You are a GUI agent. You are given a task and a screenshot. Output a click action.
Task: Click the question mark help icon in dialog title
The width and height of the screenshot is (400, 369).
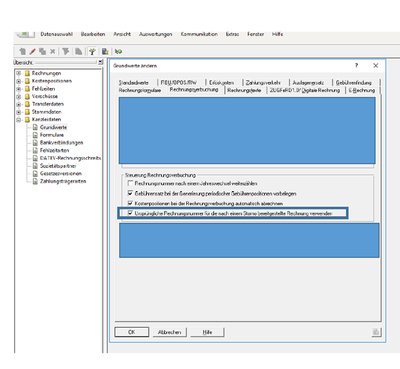click(x=356, y=65)
